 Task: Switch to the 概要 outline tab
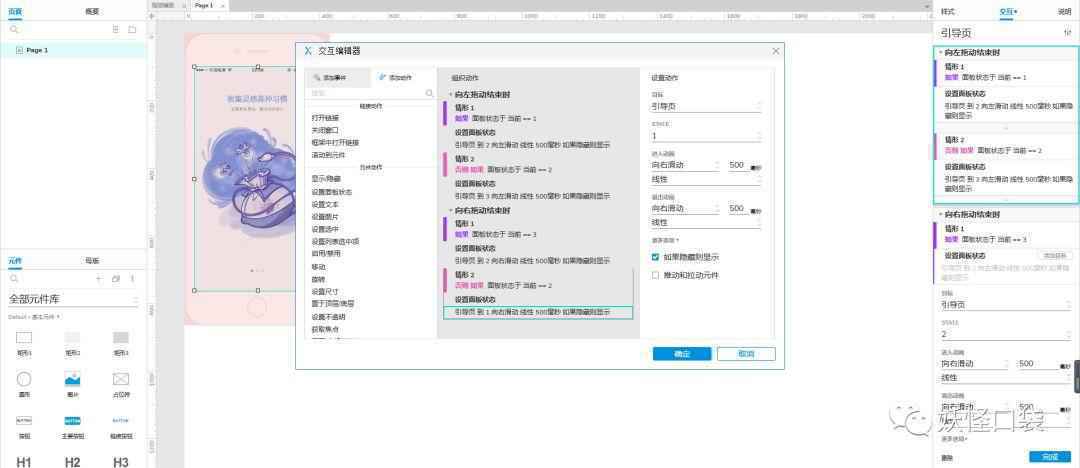pyautogui.click(x=92, y=11)
